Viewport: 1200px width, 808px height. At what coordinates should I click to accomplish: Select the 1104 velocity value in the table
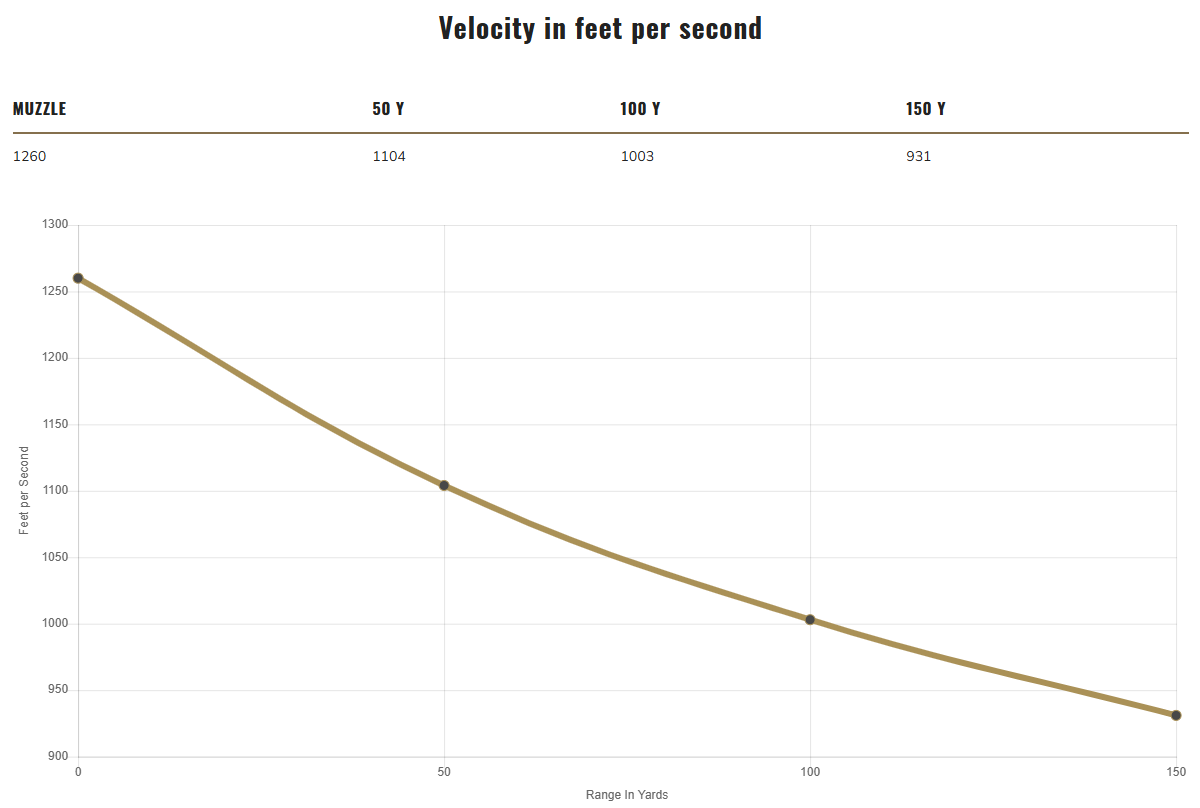[389, 157]
